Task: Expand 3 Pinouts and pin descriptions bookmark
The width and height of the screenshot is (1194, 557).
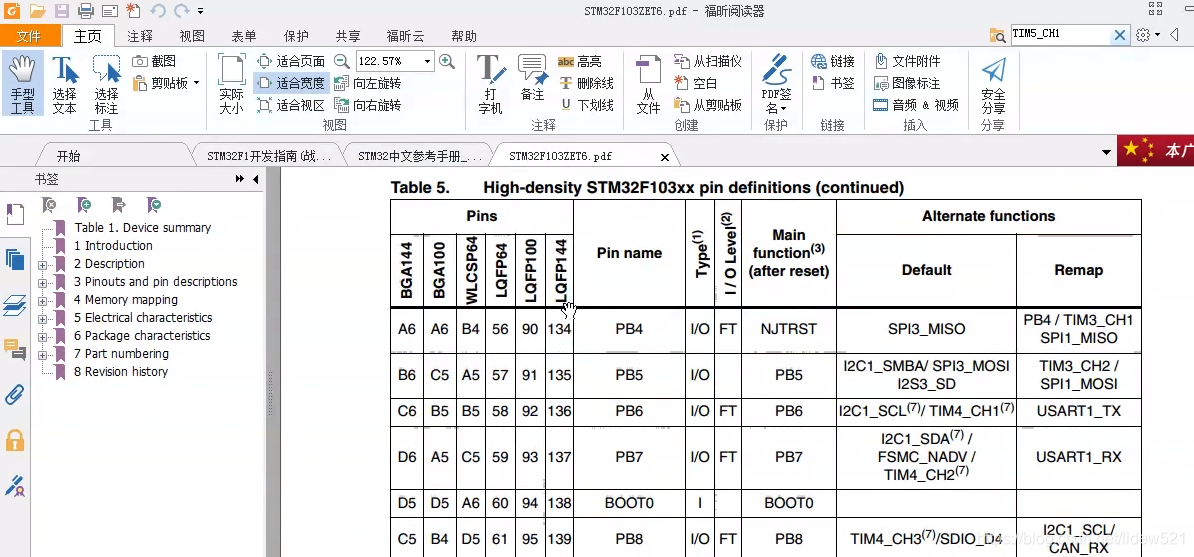Action: 42,283
